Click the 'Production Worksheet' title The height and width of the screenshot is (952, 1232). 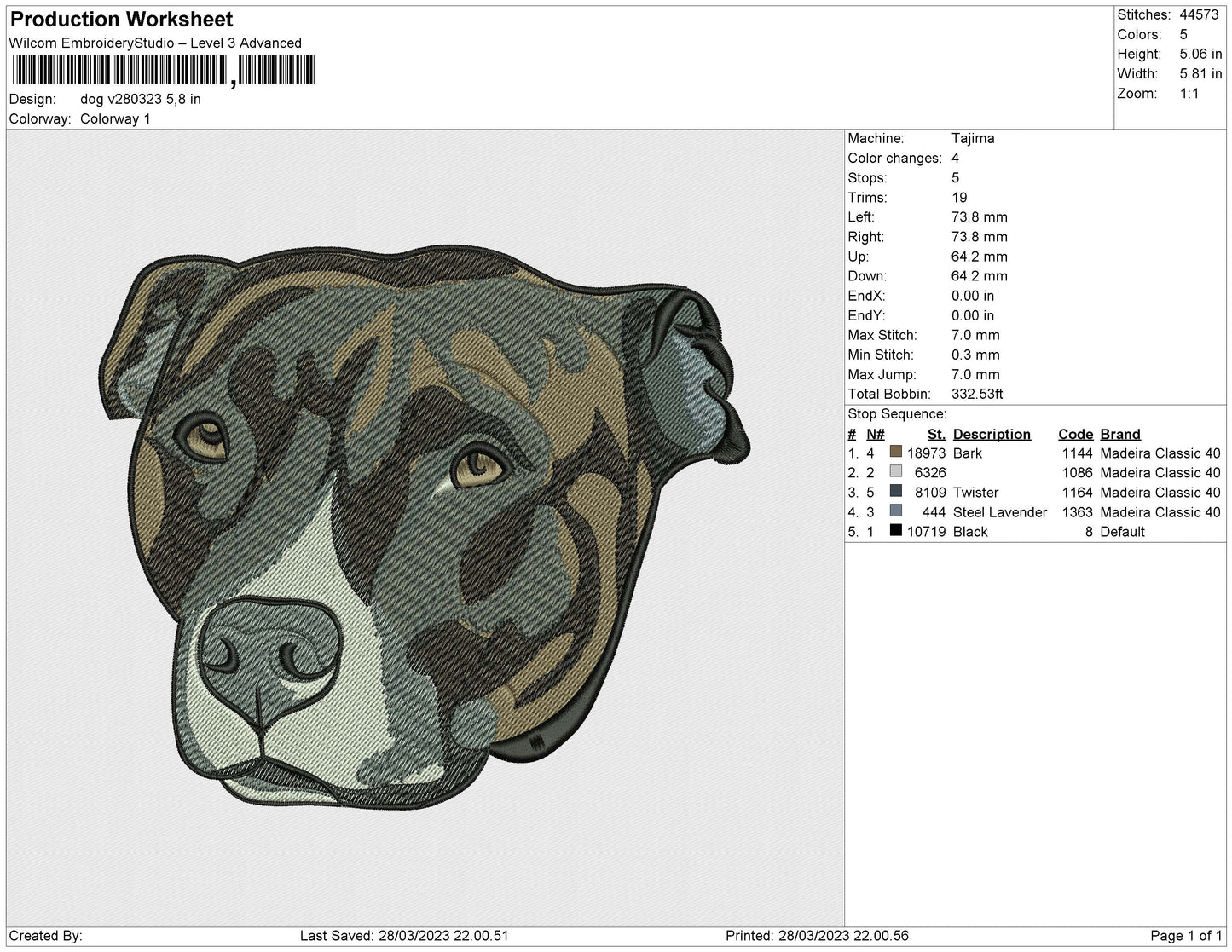click(x=121, y=20)
